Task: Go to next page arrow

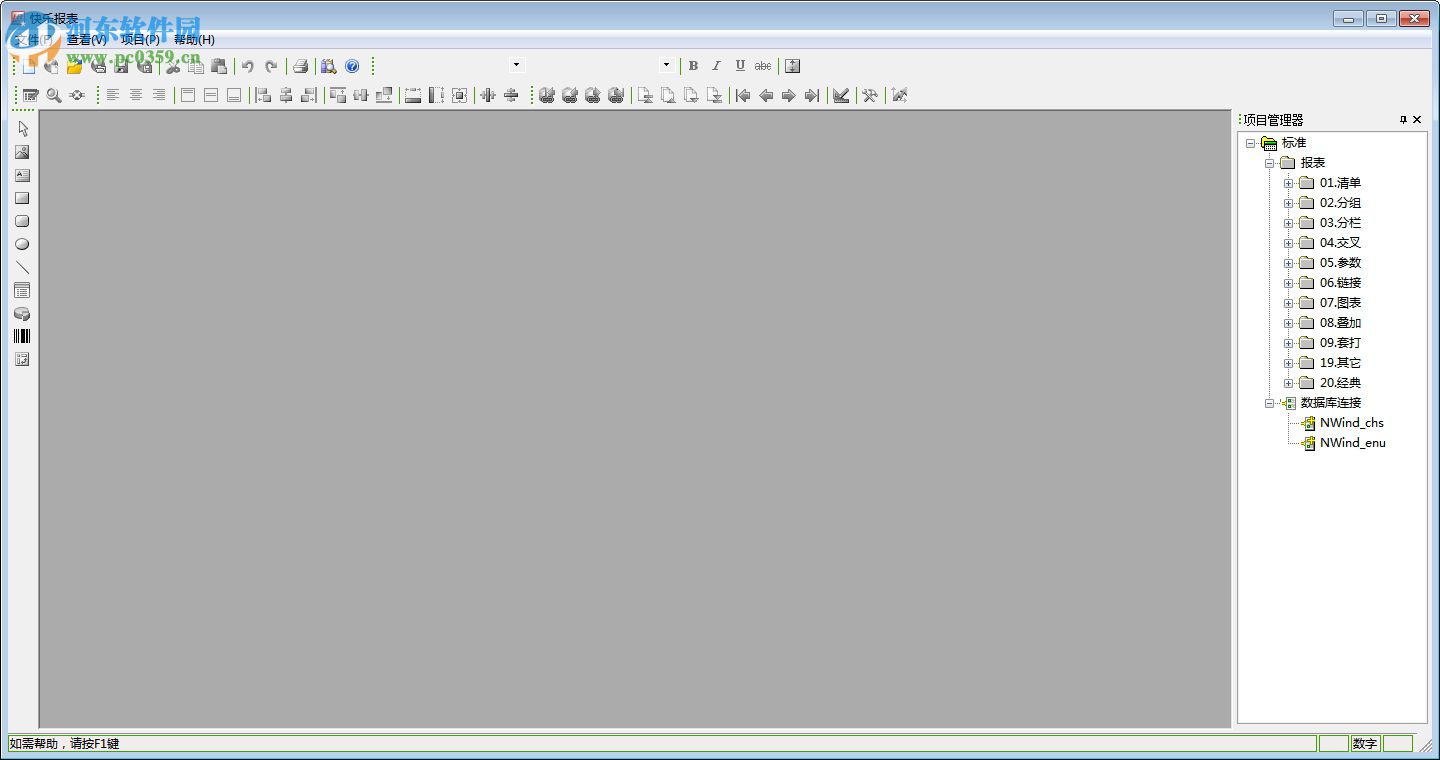Action: click(x=789, y=95)
